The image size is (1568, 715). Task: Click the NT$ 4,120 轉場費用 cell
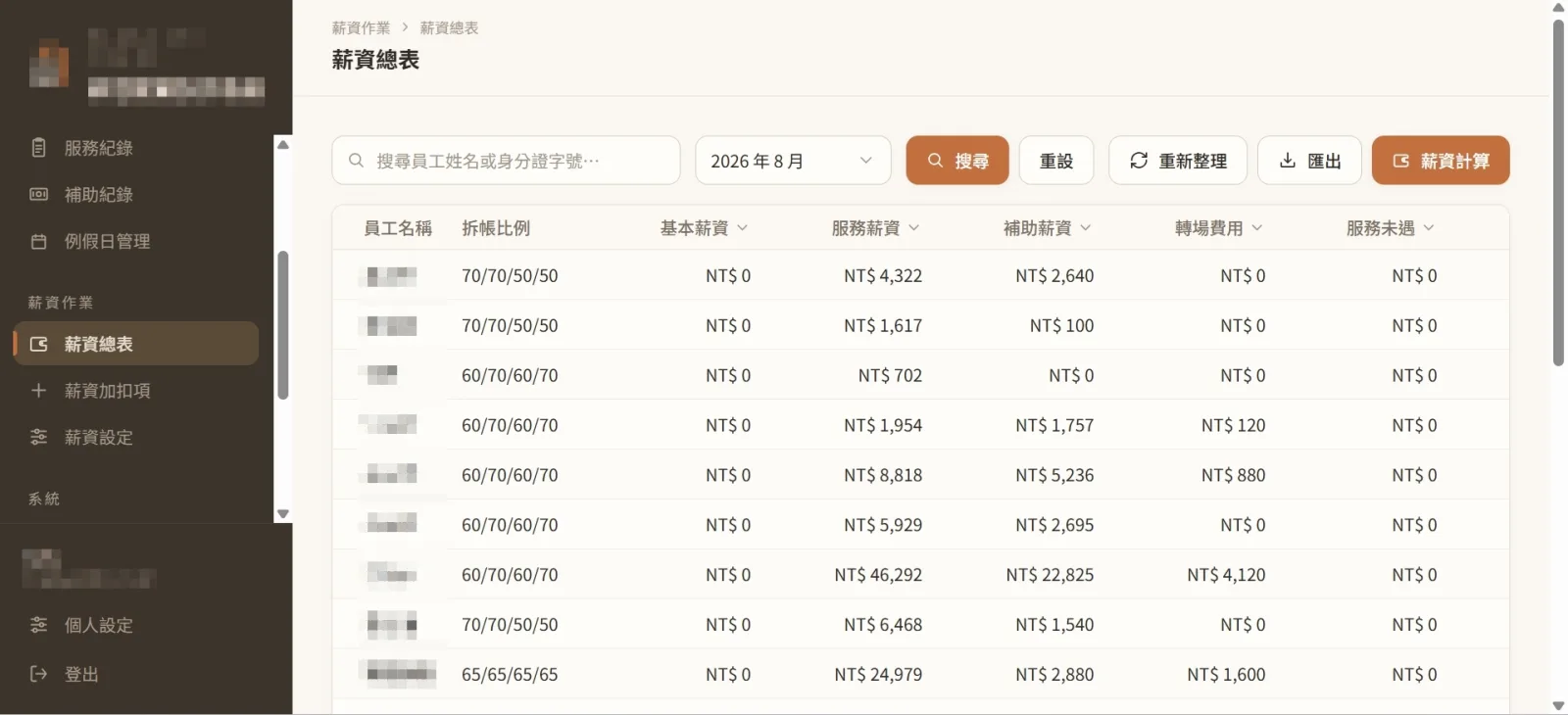[x=1226, y=575]
